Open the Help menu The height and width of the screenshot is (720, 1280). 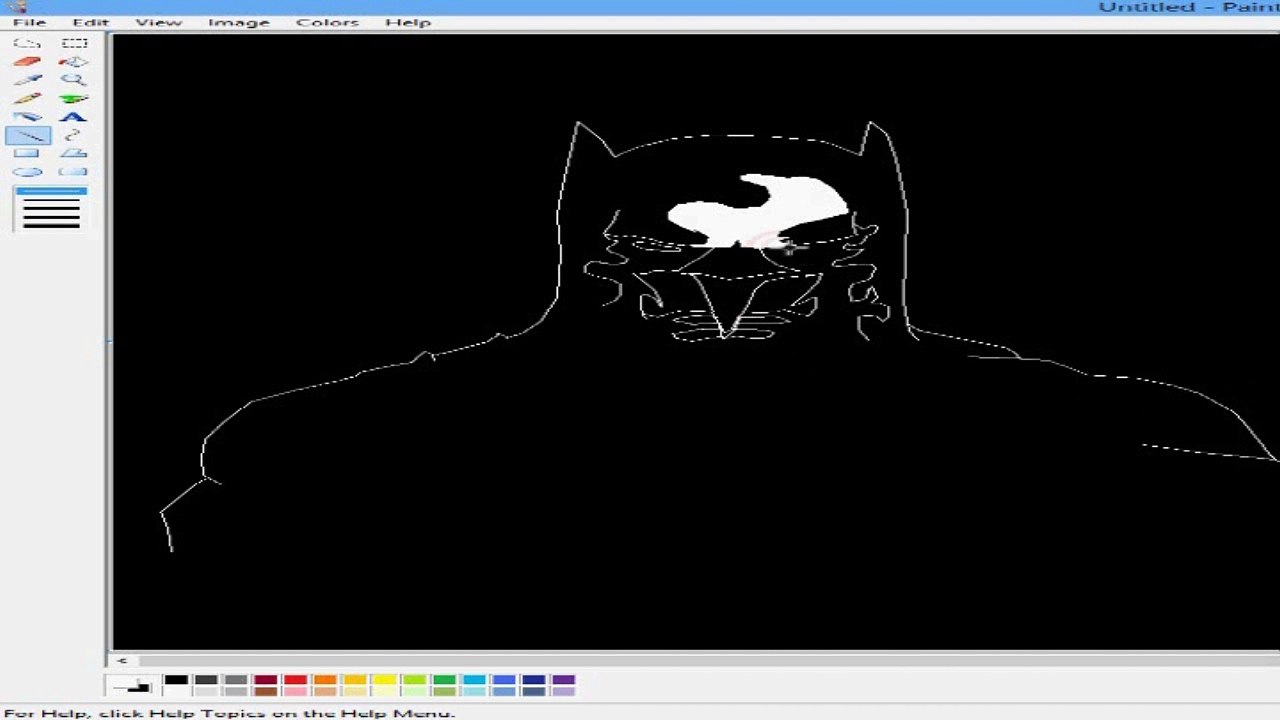click(407, 22)
